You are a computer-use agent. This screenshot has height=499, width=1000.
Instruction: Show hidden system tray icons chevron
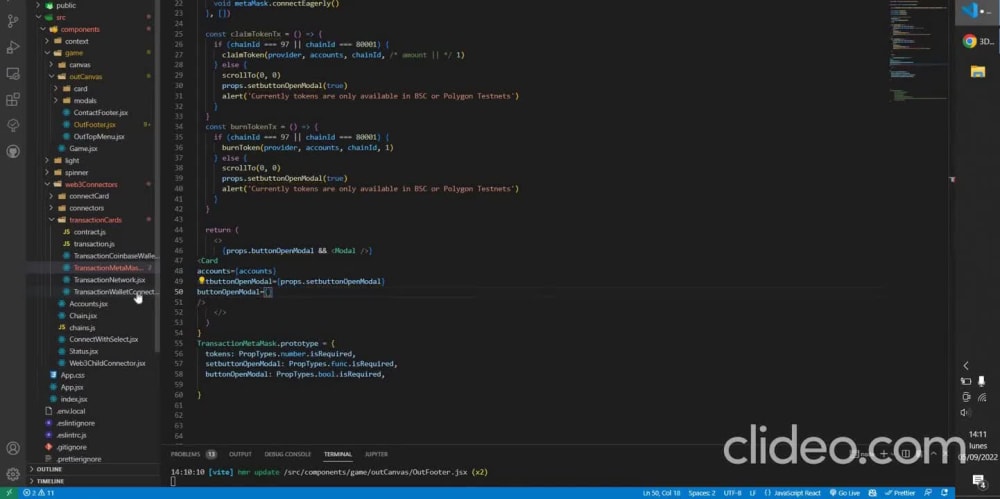click(x=966, y=366)
